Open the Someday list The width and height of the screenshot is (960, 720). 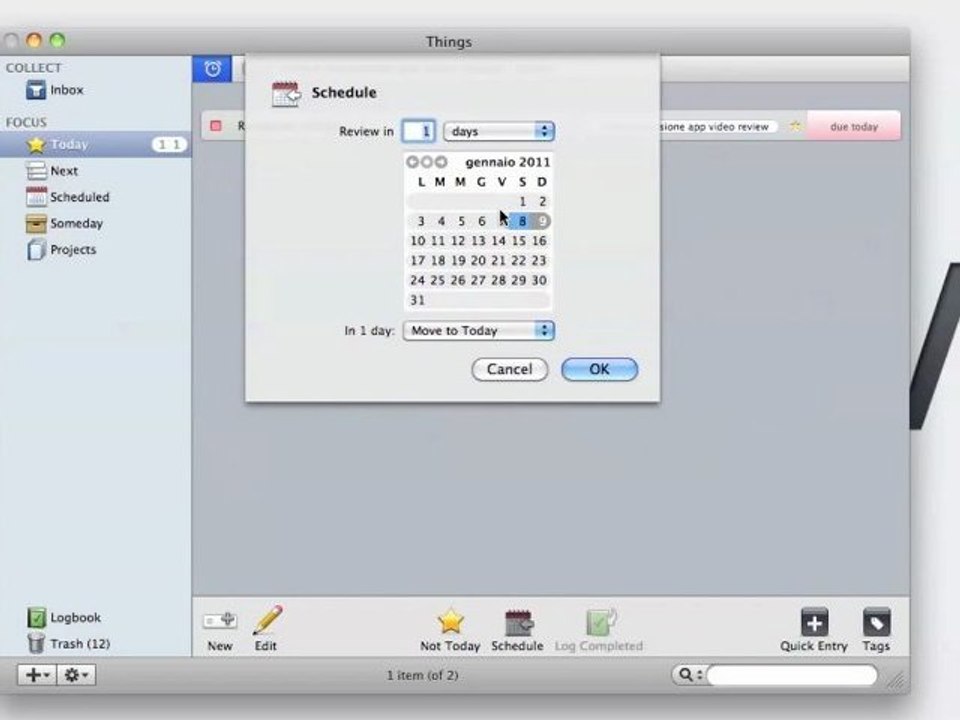point(64,223)
